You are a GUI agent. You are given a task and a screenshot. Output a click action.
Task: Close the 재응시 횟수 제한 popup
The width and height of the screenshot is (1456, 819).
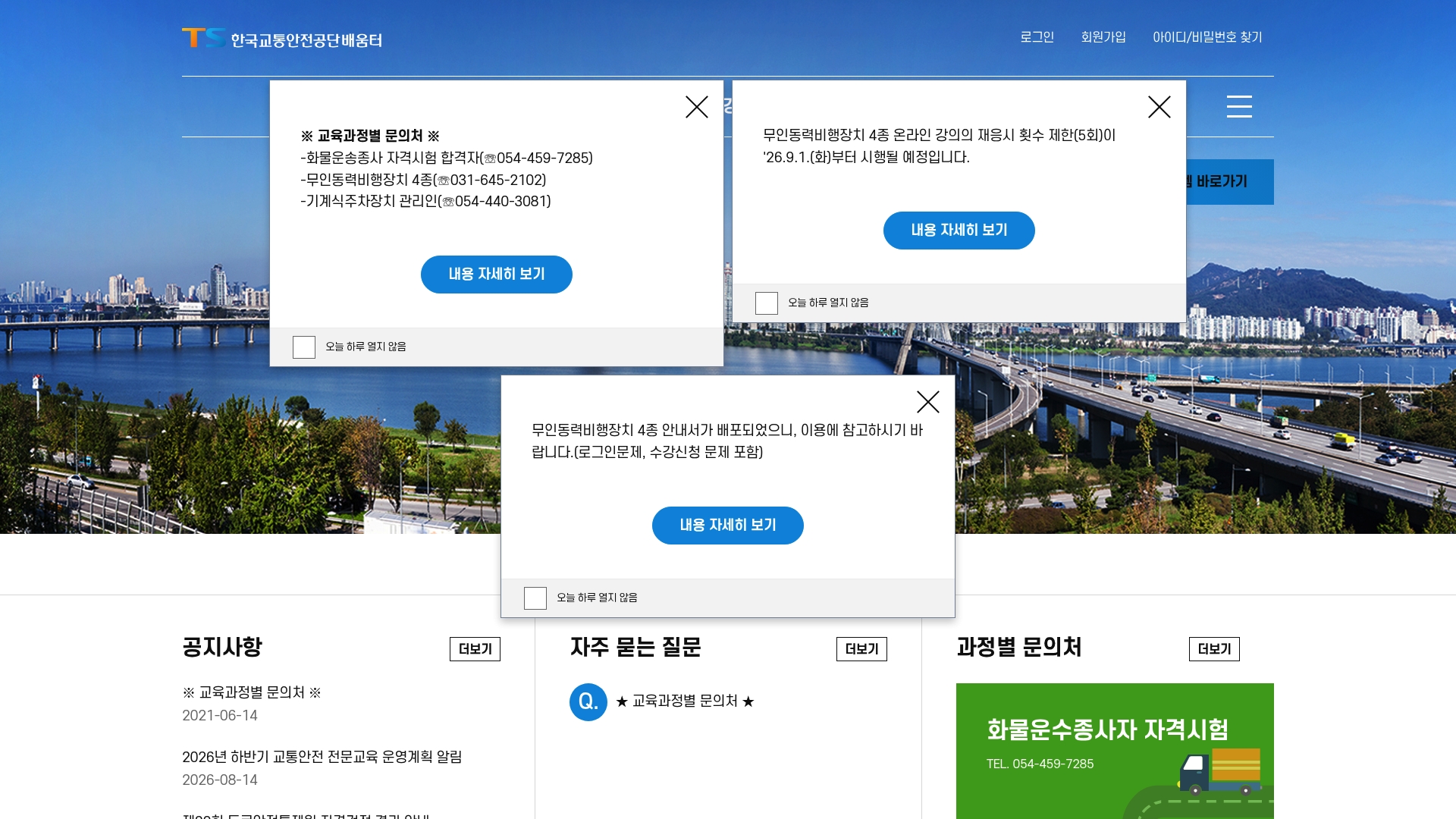[x=1159, y=107]
